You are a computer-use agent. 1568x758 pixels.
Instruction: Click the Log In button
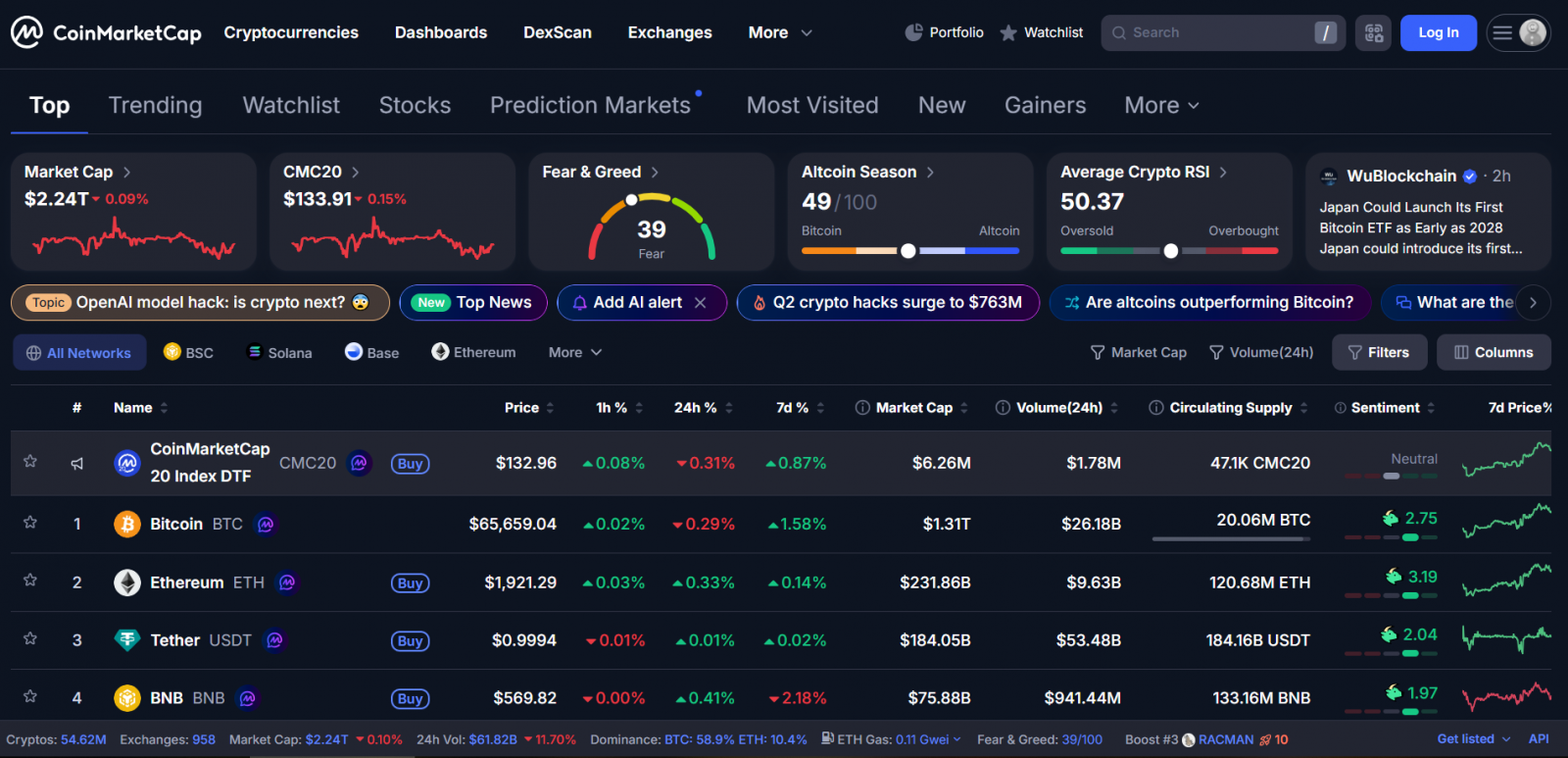point(1439,33)
